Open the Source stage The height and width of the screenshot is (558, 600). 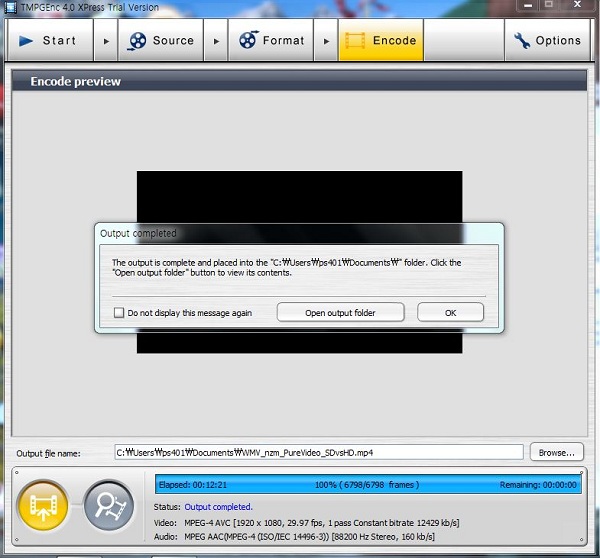160,40
